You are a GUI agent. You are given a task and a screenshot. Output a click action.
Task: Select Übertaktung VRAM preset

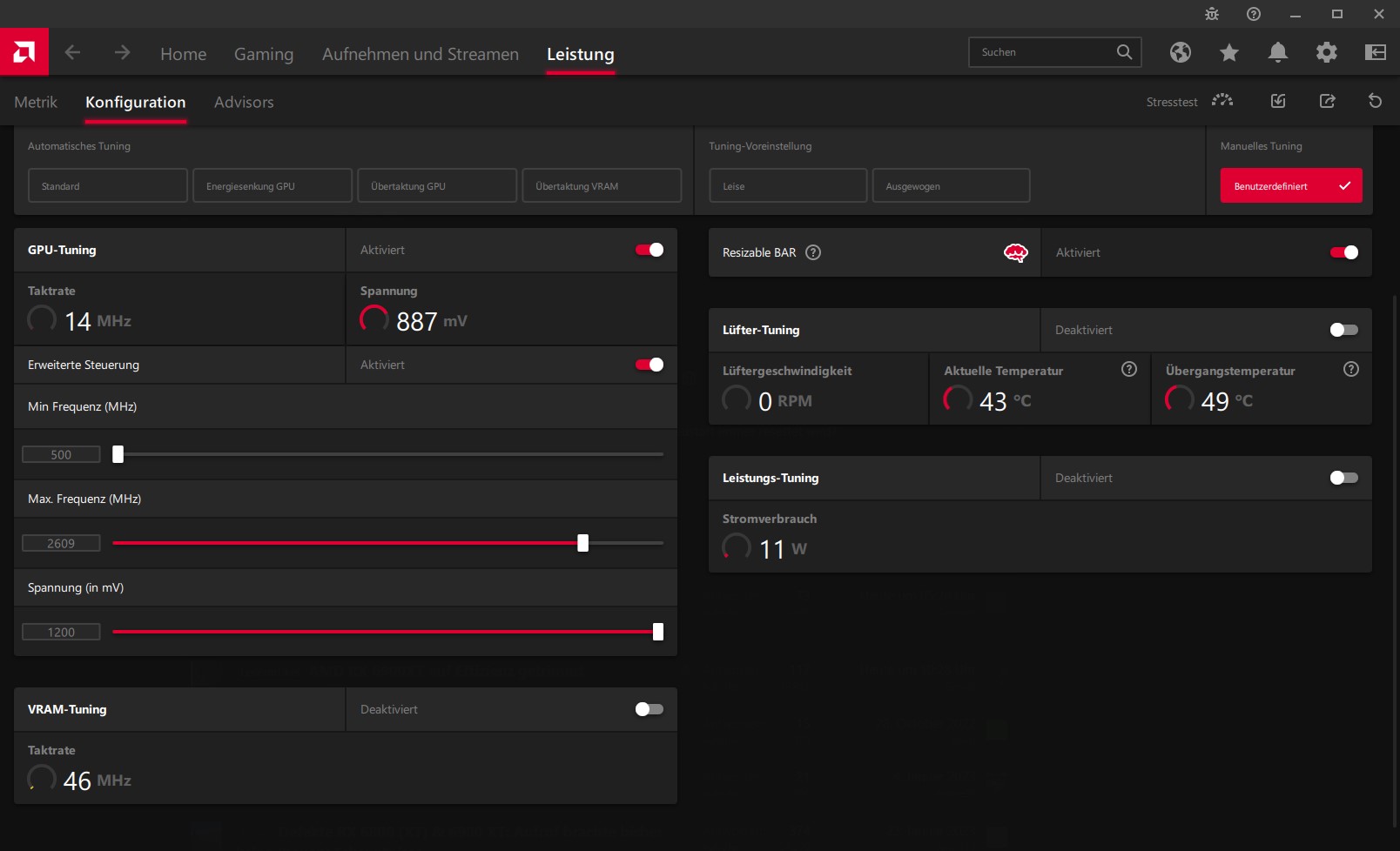602,185
